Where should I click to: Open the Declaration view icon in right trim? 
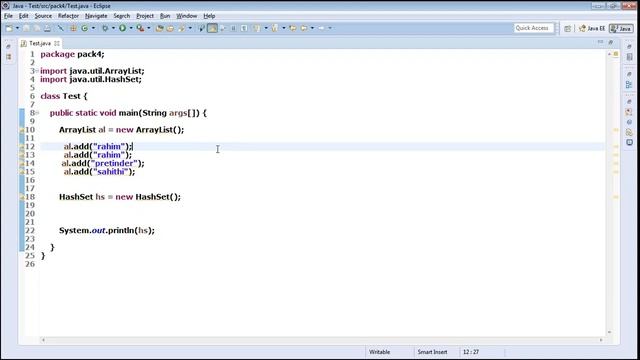click(x=629, y=132)
